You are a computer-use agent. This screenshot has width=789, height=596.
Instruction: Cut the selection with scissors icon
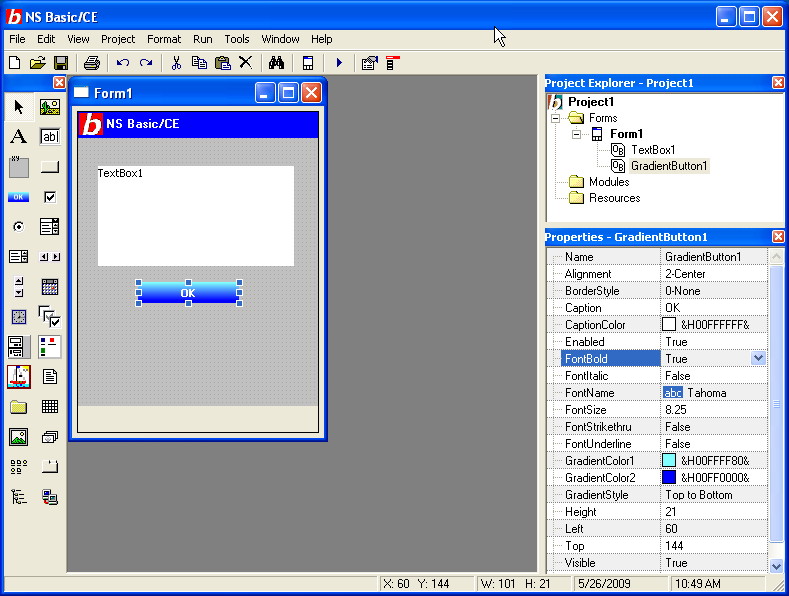tap(176, 63)
